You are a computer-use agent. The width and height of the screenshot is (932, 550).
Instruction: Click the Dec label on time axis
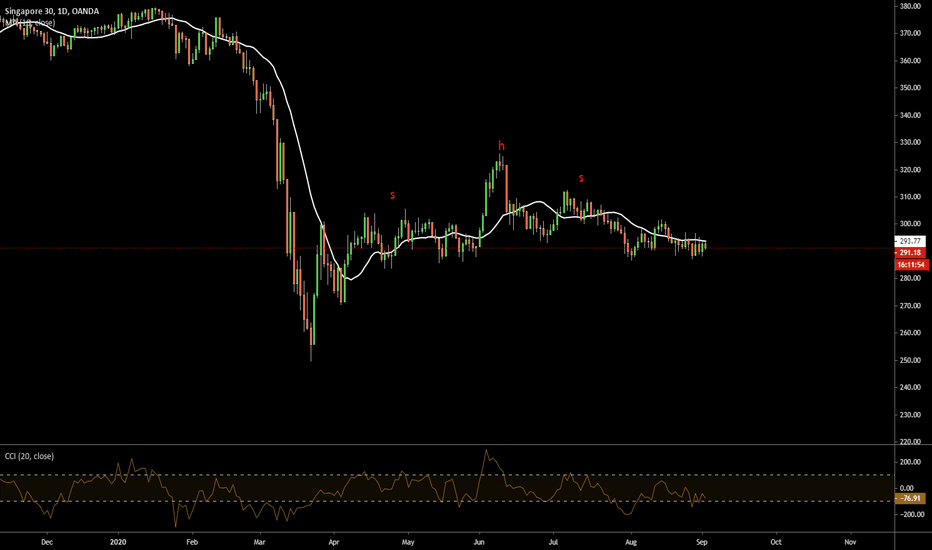(47, 542)
